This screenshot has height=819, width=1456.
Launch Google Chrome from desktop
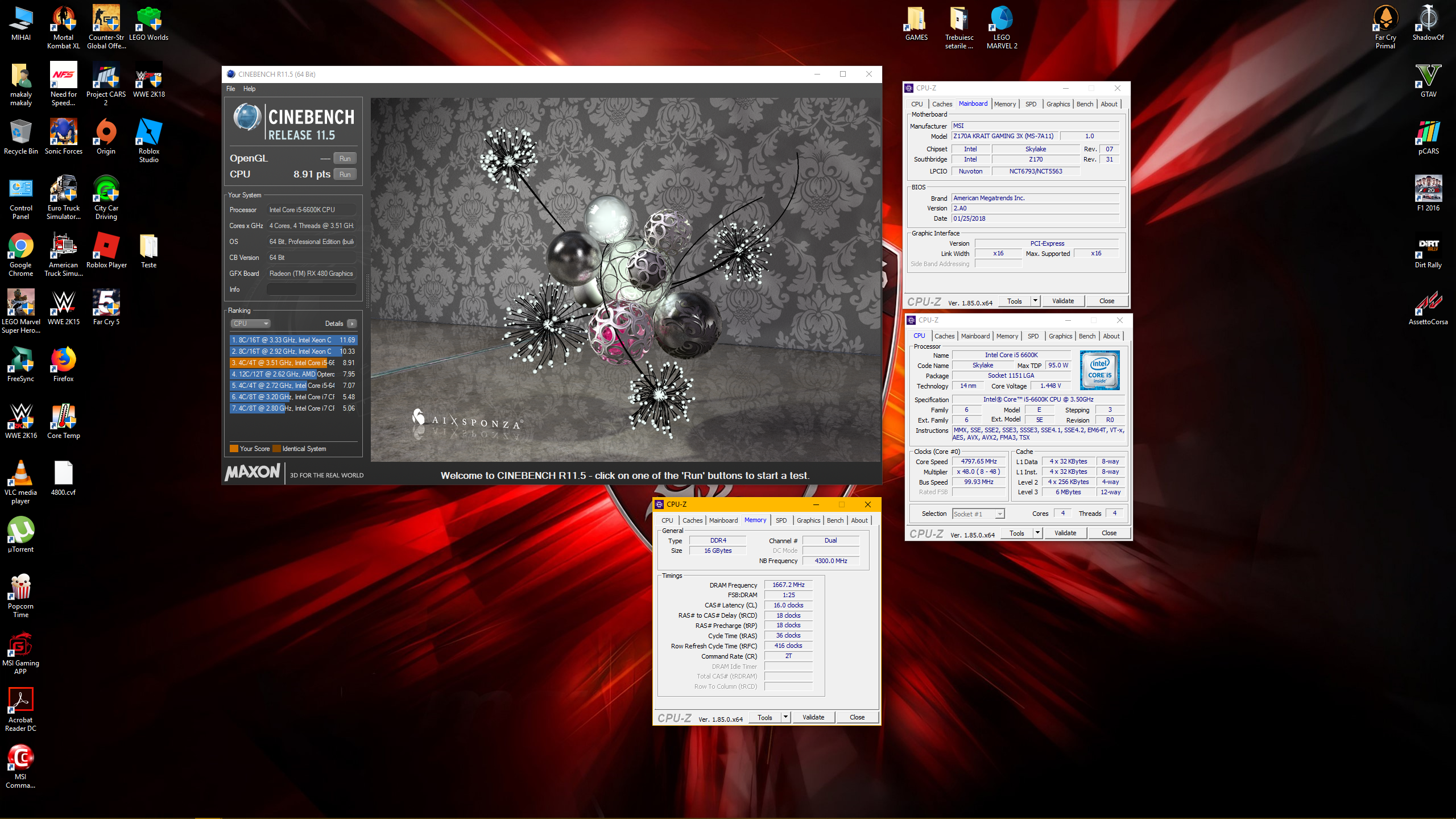tap(20, 254)
